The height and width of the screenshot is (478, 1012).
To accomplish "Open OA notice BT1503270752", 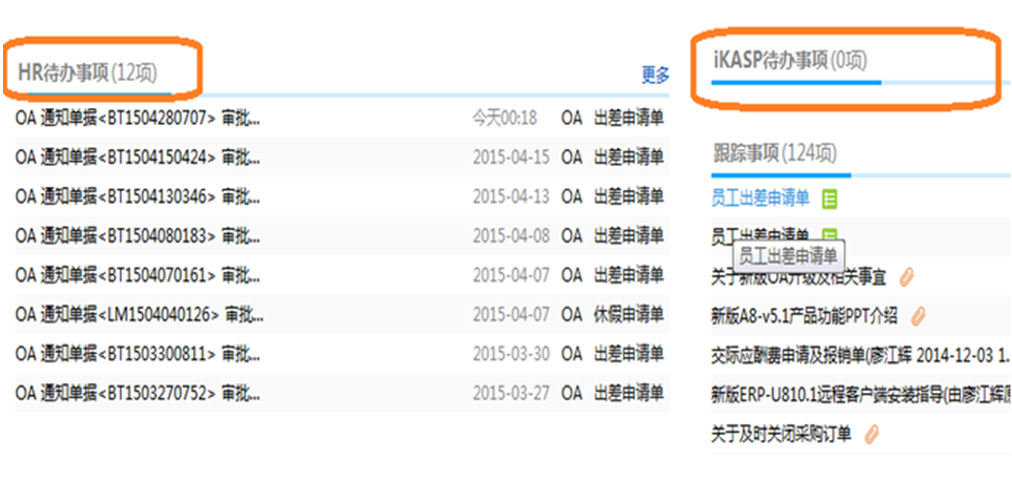I will point(138,393).
